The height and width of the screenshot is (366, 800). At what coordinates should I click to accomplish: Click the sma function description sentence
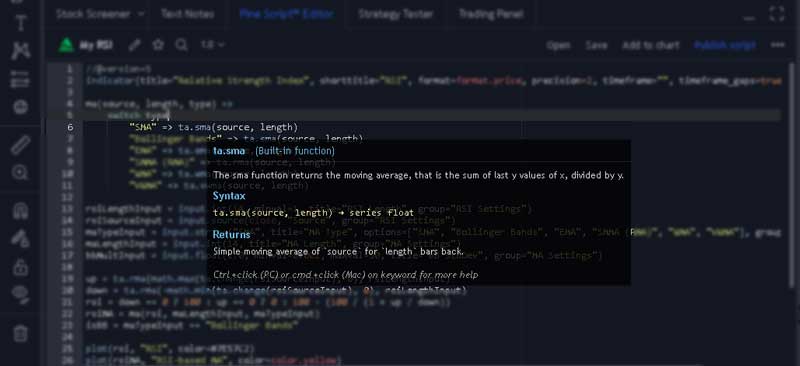(x=418, y=175)
